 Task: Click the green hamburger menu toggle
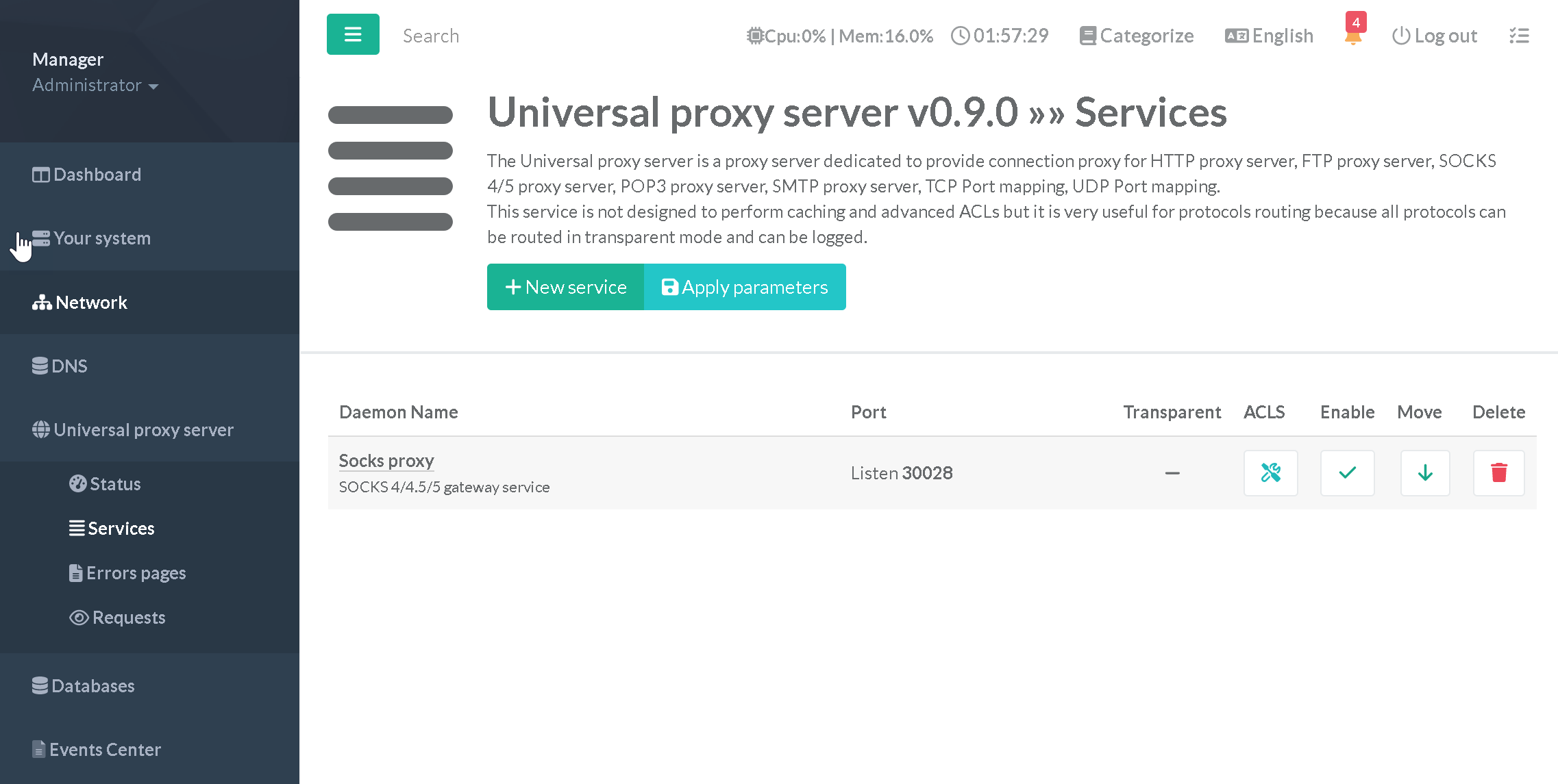pyautogui.click(x=353, y=34)
